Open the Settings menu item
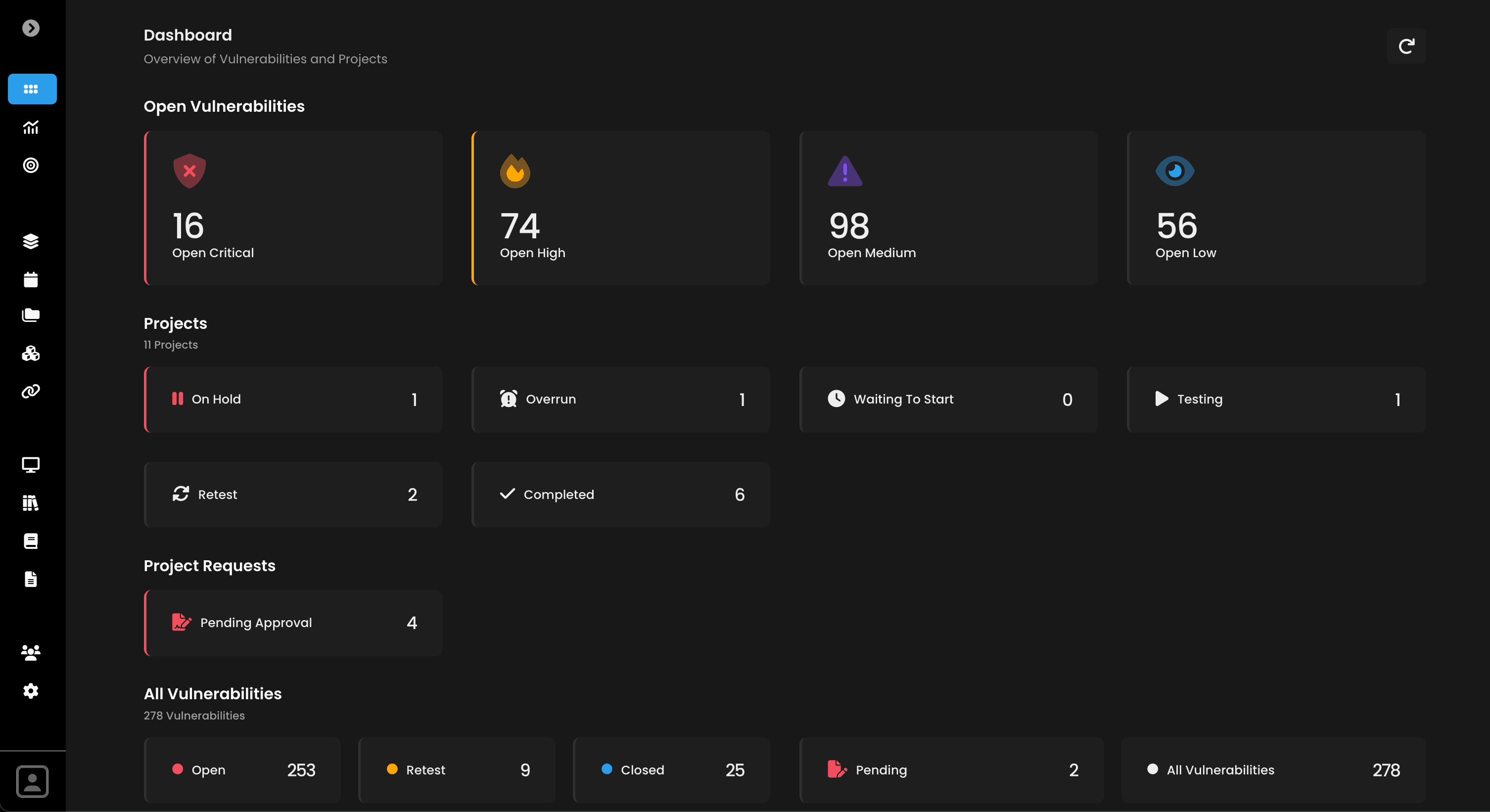The width and height of the screenshot is (1490, 812). tap(30, 691)
